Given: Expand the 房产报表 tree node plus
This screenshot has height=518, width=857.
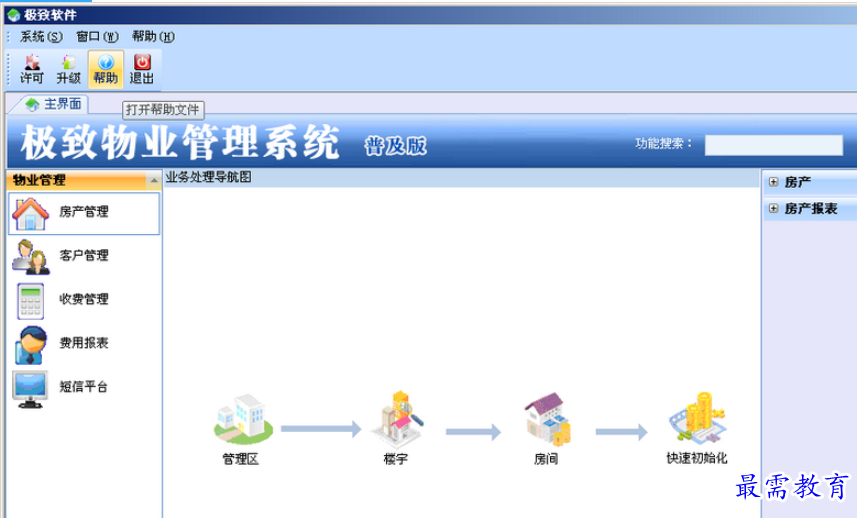Looking at the screenshot, I should [x=773, y=208].
